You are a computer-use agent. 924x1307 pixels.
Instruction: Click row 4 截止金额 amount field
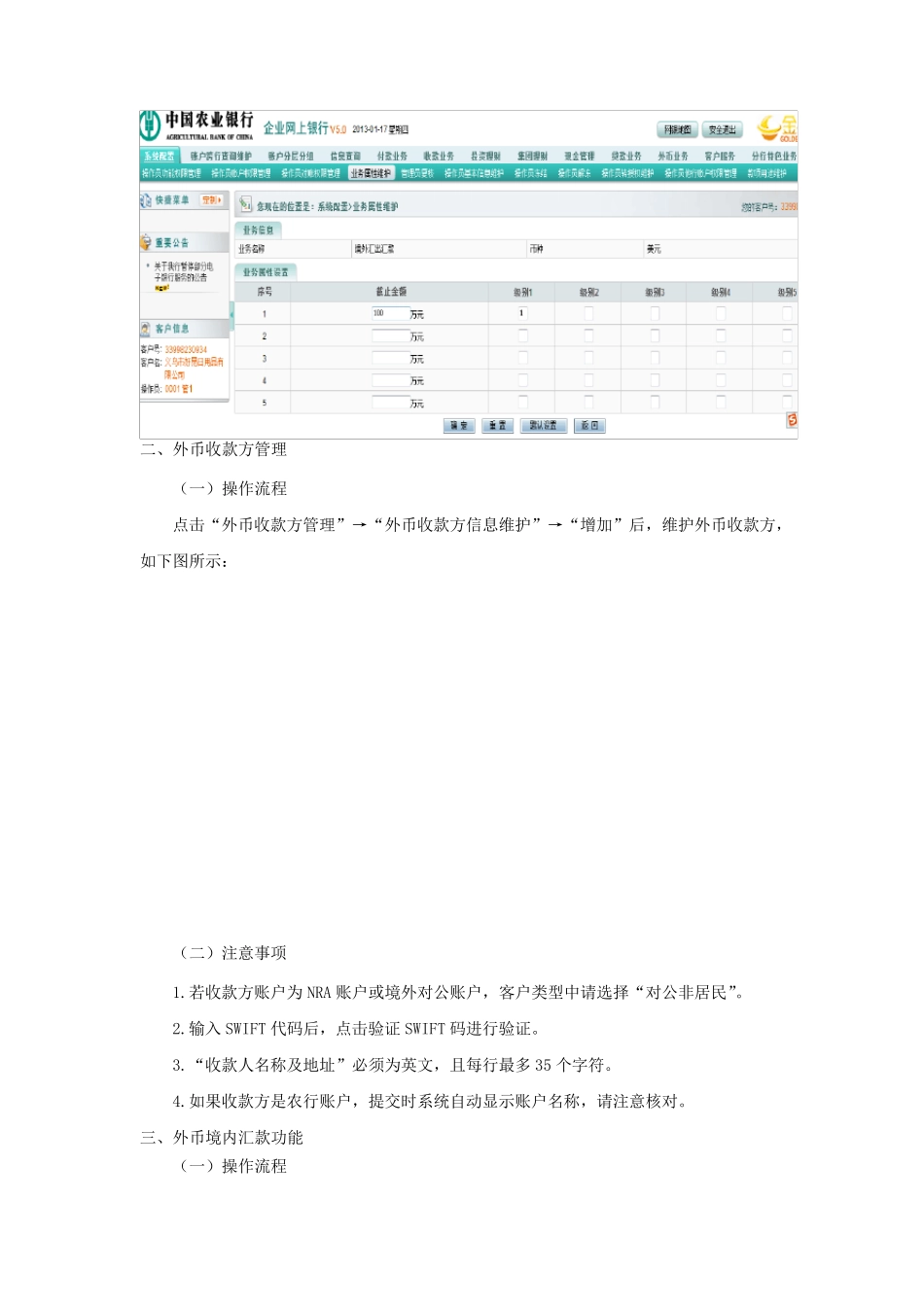(x=390, y=380)
